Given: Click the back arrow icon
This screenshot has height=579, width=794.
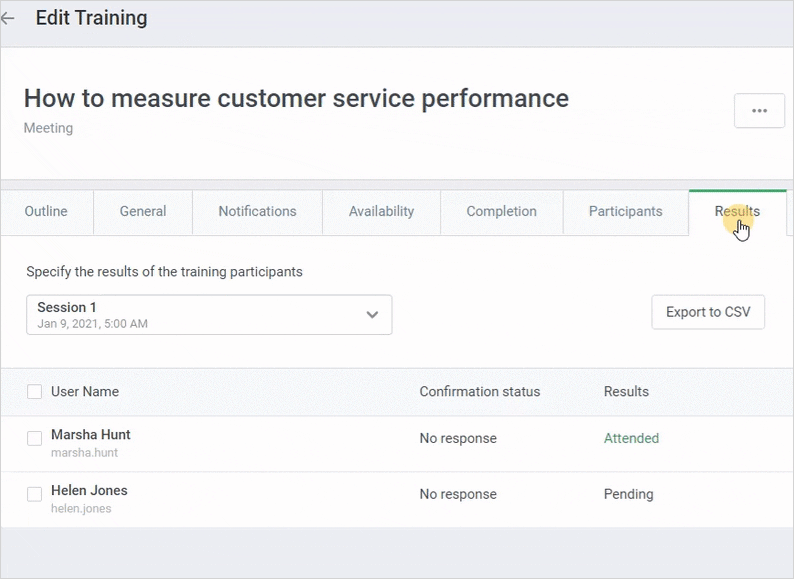Looking at the screenshot, I should tap(8, 18).
